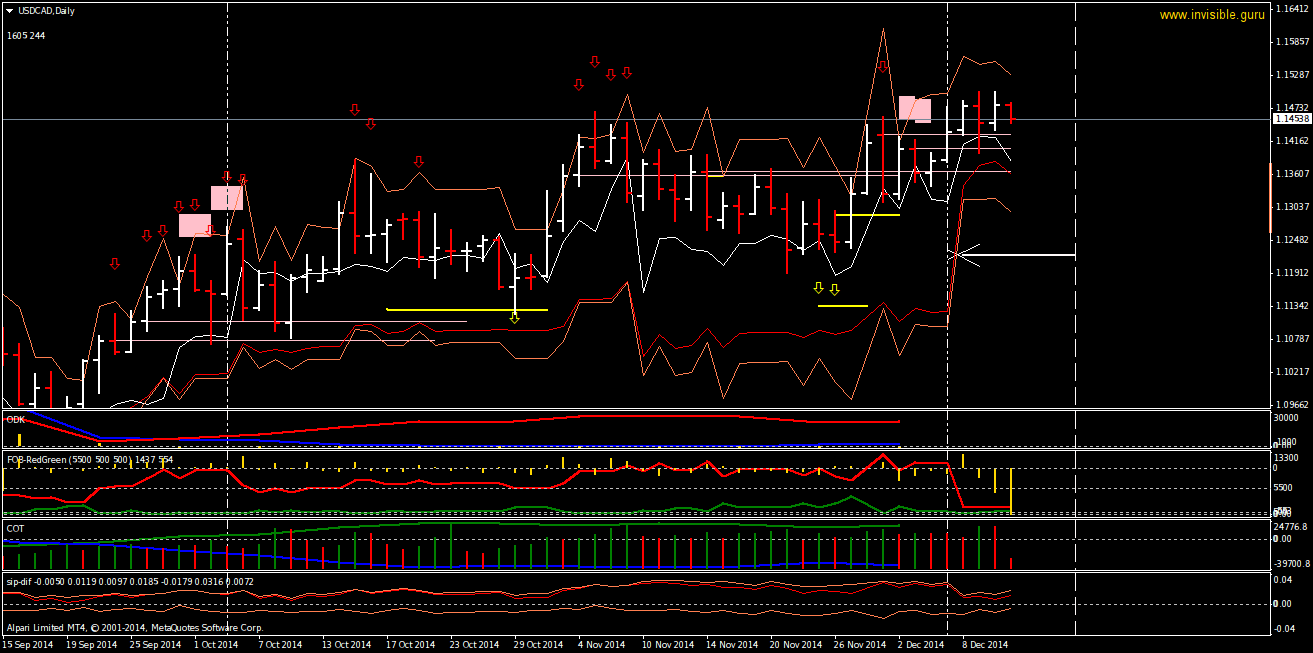The height and width of the screenshot is (653, 1313).
Task: Click the 13300 value on the FOB-RedGreen scale
Action: [1288, 458]
